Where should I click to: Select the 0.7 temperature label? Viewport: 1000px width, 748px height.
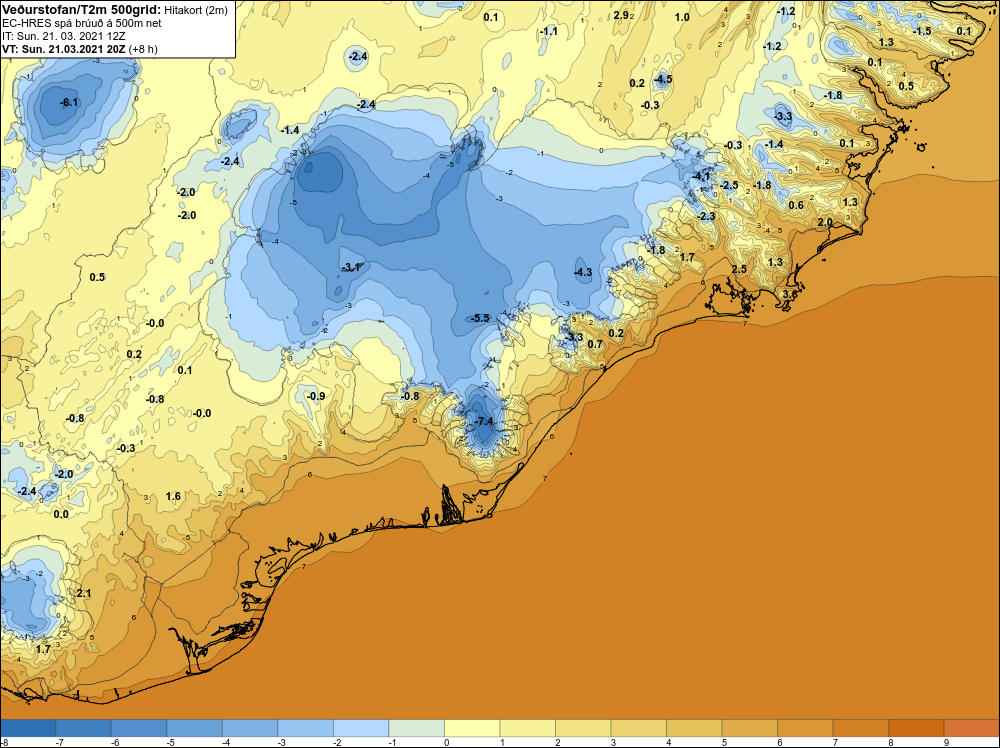tap(594, 344)
